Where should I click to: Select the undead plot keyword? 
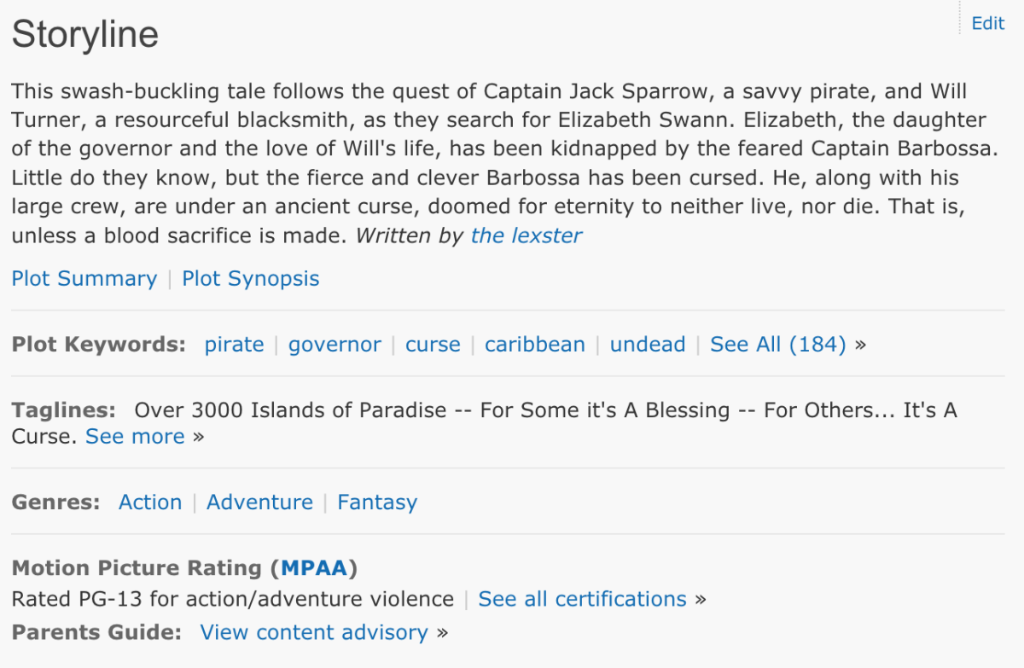[x=647, y=344]
